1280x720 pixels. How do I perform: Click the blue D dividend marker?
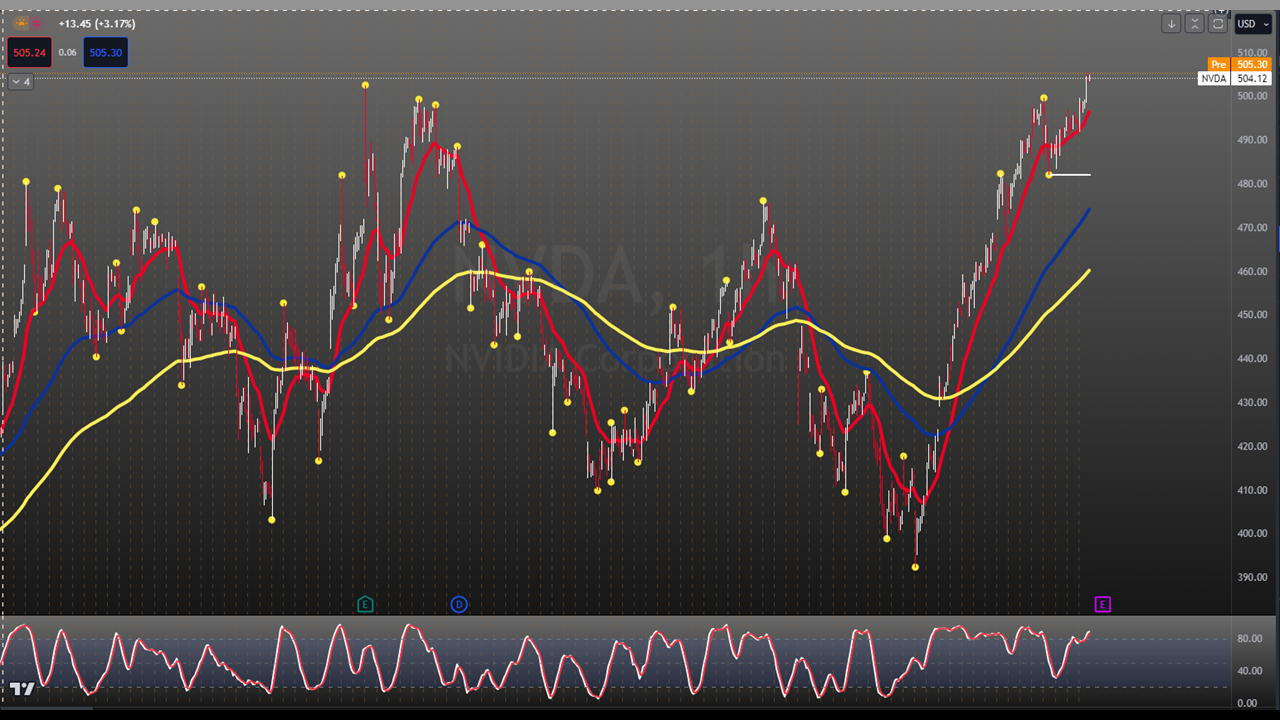pyautogui.click(x=458, y=604)
